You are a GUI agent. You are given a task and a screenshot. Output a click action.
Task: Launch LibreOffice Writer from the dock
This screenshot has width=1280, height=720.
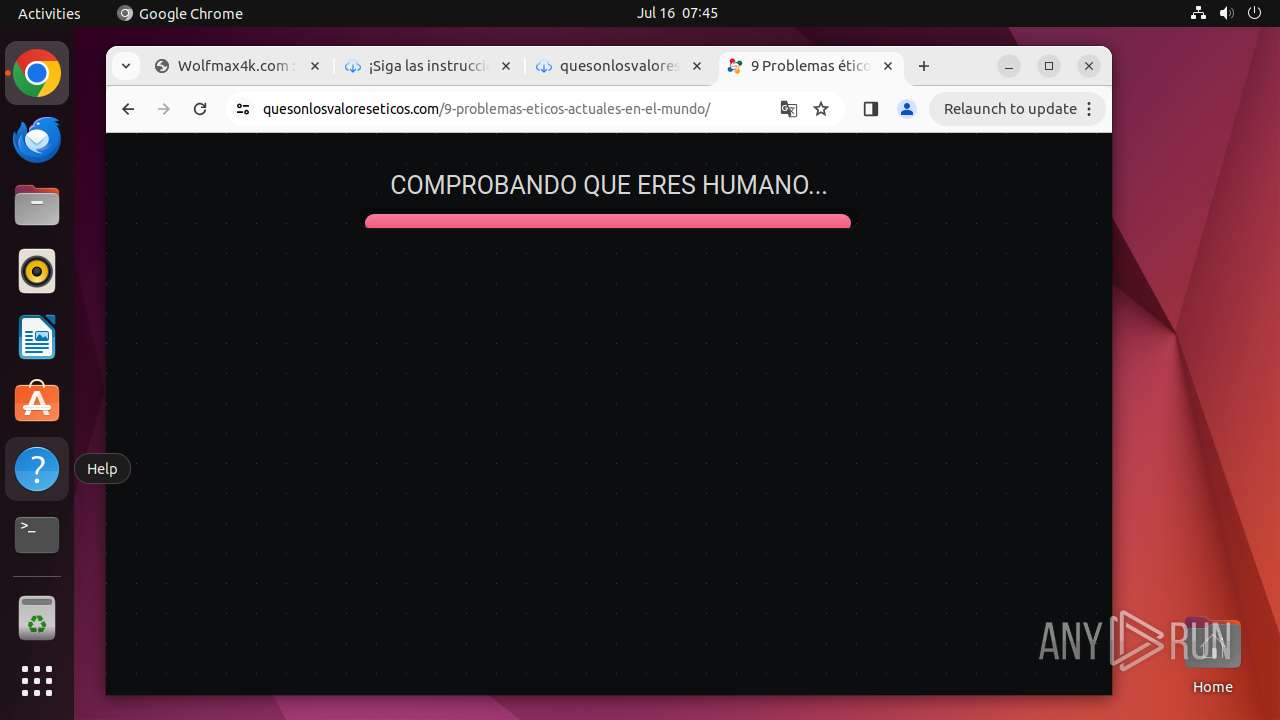pos(37,337)
